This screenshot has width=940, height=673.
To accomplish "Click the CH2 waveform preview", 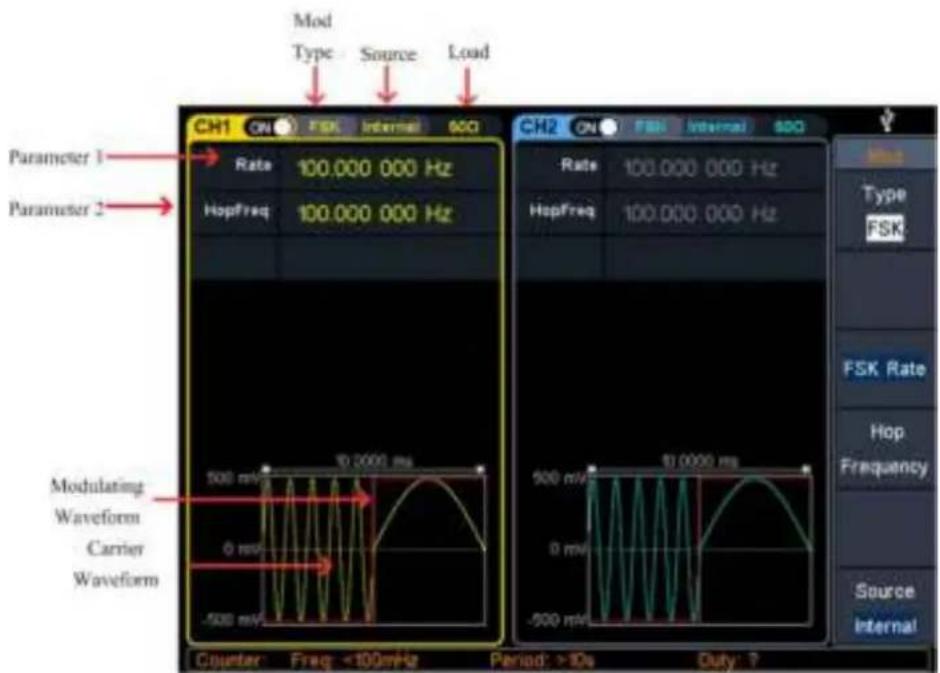I will pos(700,550).
